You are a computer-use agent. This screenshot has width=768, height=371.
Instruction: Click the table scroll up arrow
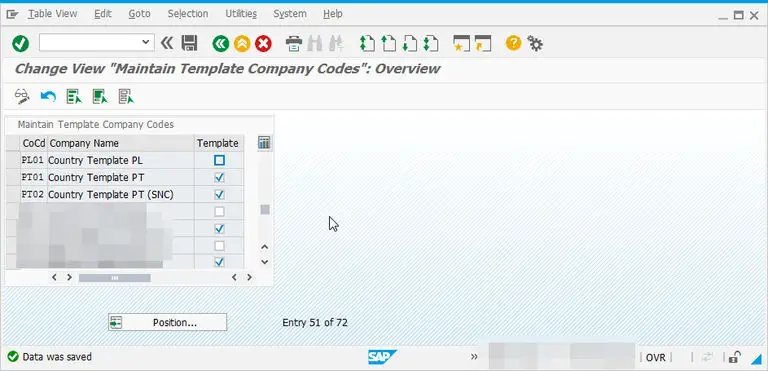coord(264,247)
